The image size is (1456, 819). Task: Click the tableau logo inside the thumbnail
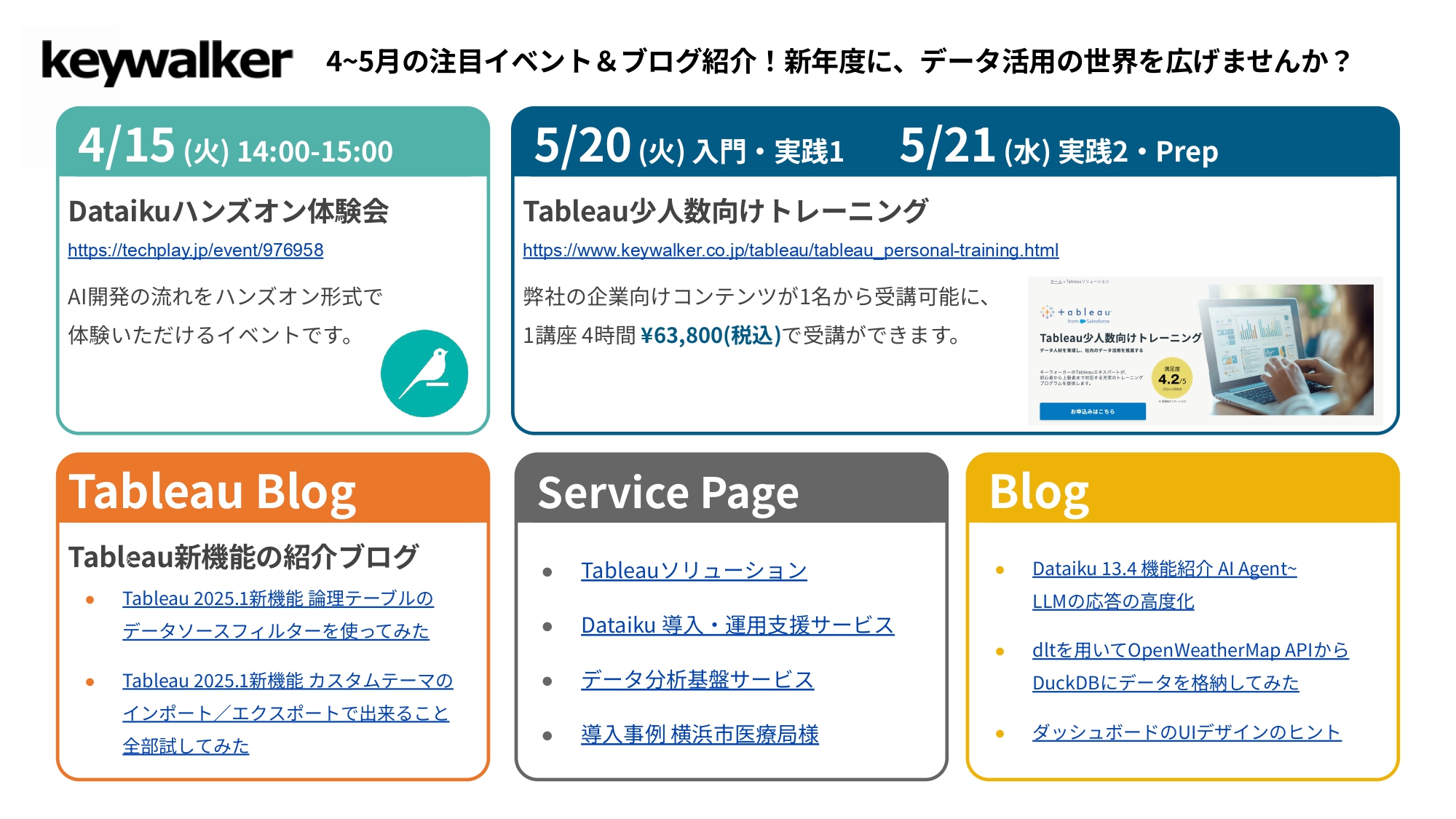[x=1076, y=314]
